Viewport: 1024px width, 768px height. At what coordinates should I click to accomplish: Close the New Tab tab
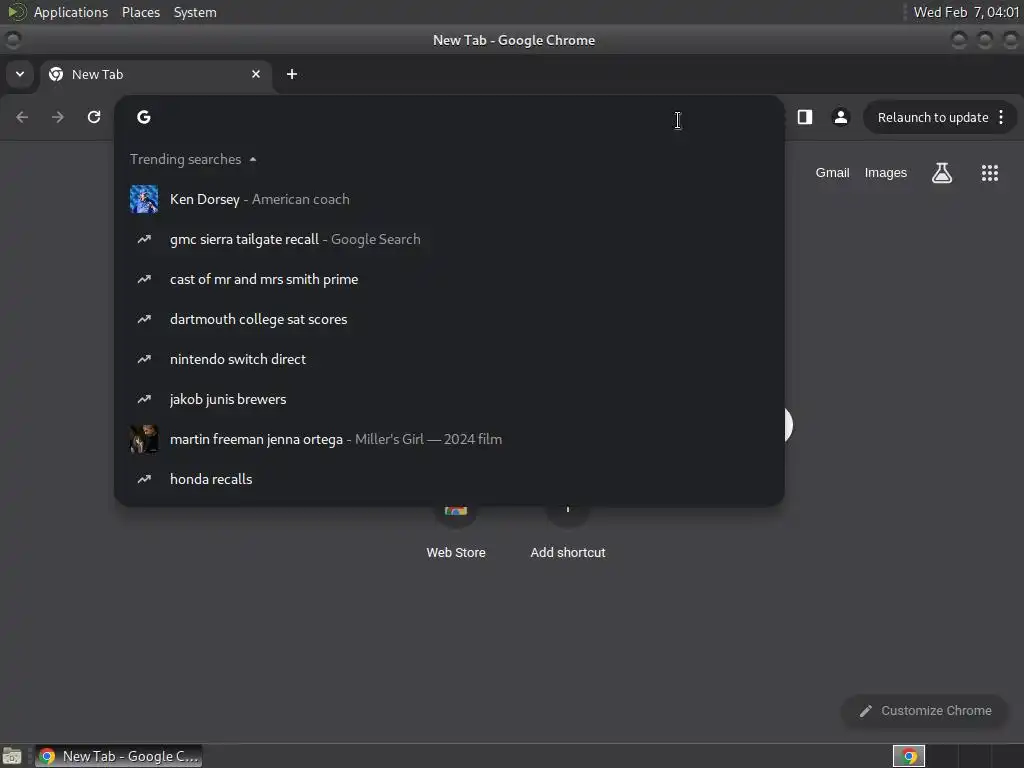point(256,74)
